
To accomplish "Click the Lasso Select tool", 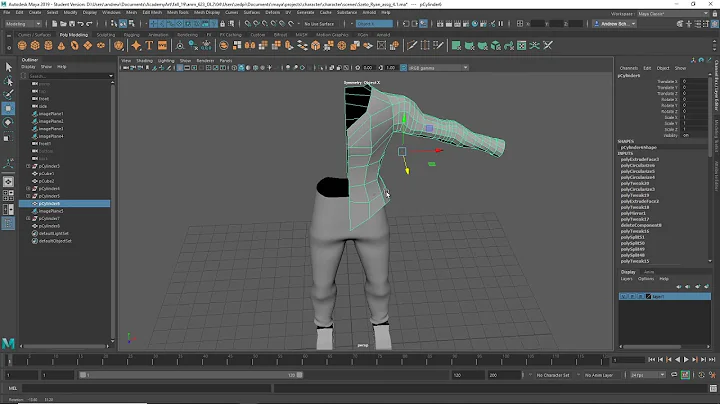I will (x=8, y=82).
